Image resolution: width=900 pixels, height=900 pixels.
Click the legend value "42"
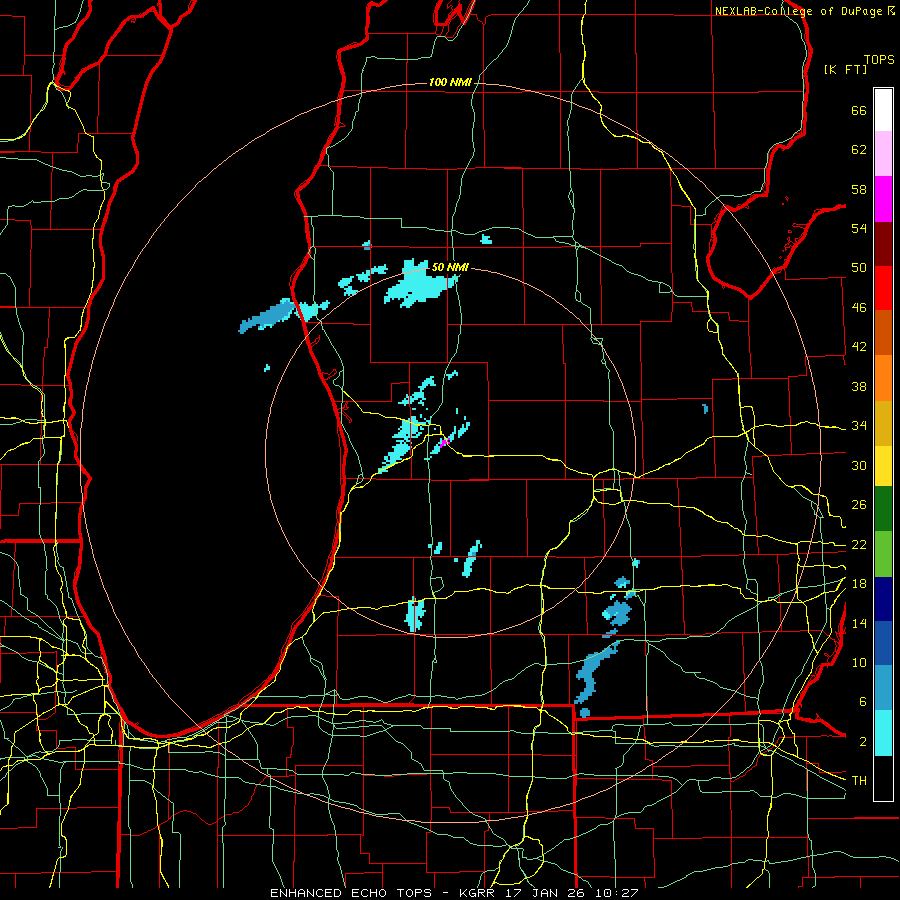click(x=859, y=347)
